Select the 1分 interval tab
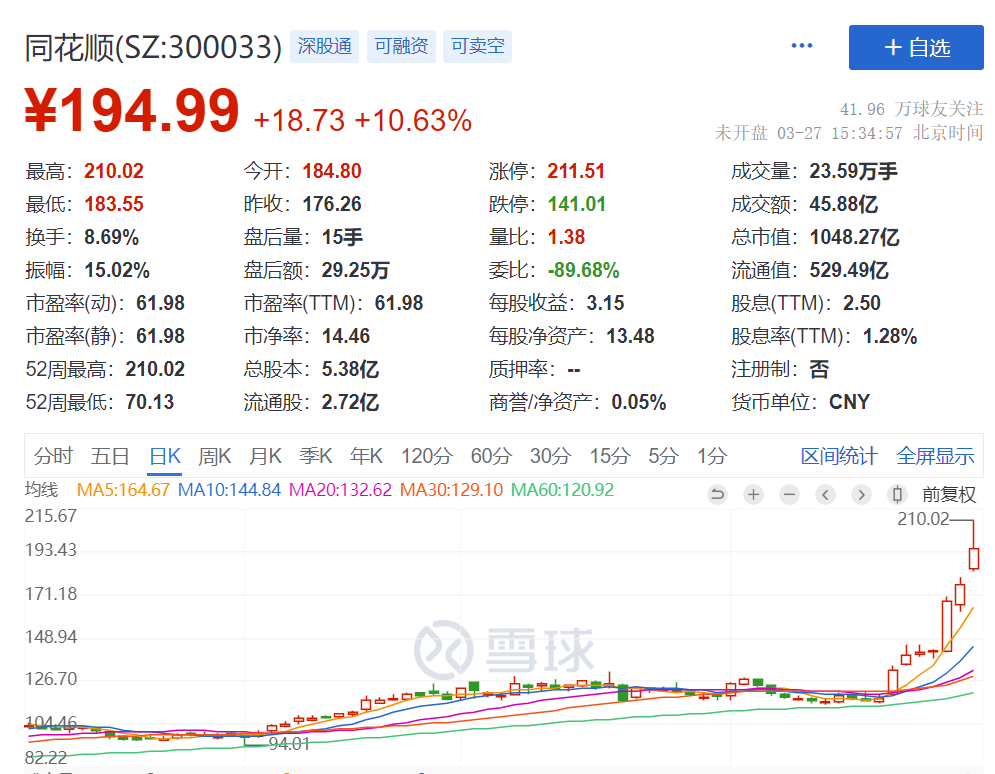Viewport: 995px width, 774px height. pyautogui.click(x=712, y=456)
